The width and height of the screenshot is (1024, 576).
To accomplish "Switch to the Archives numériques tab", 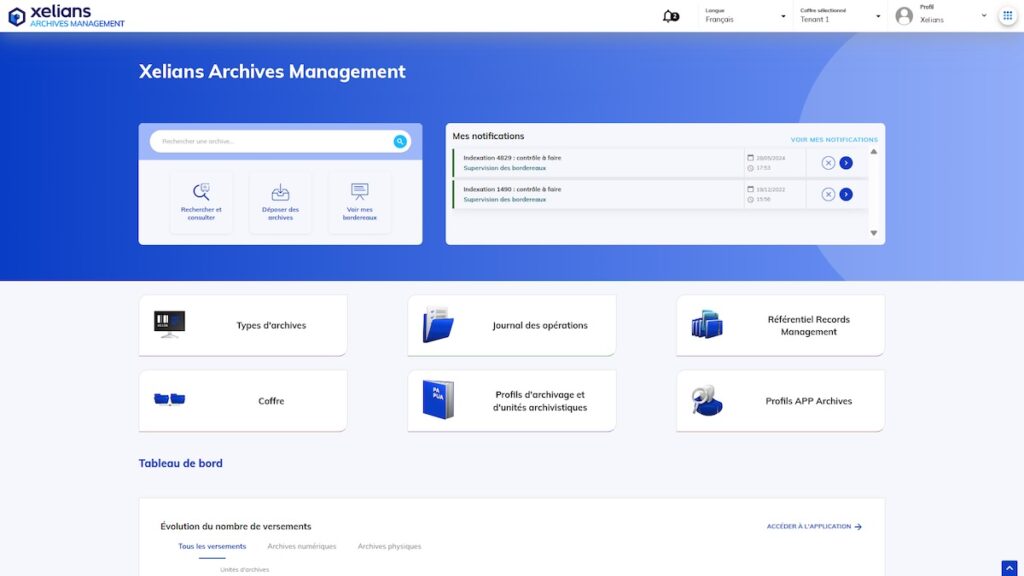I will 302,547.
